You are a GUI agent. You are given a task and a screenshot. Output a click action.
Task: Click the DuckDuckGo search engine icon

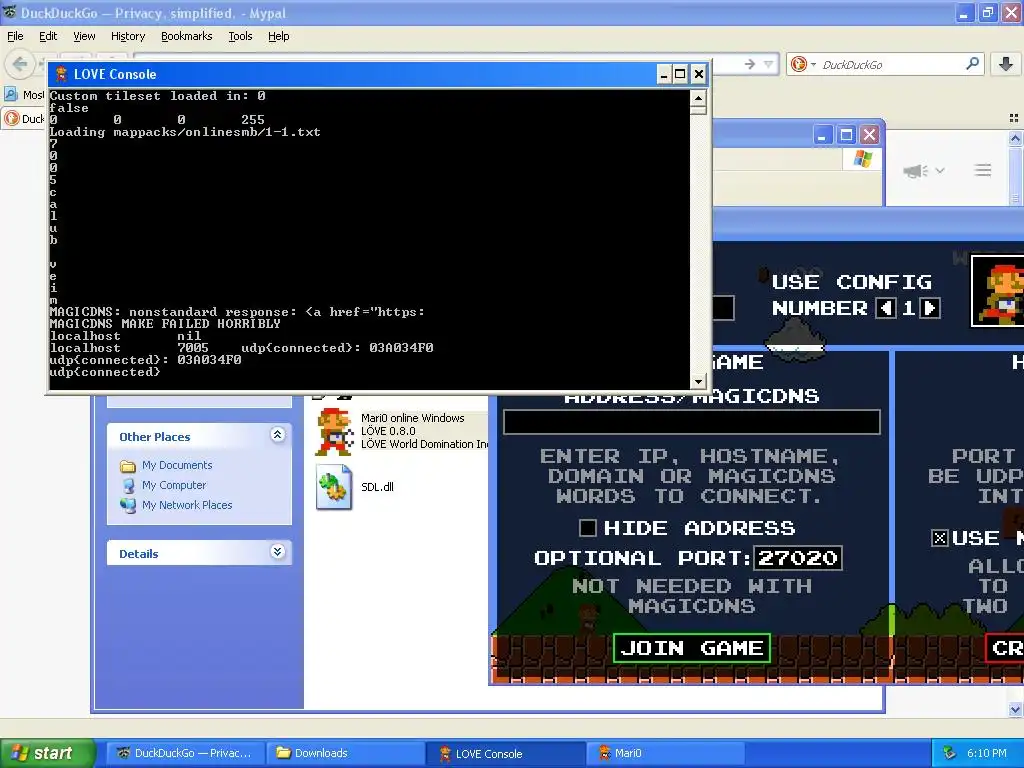point(798,64)
